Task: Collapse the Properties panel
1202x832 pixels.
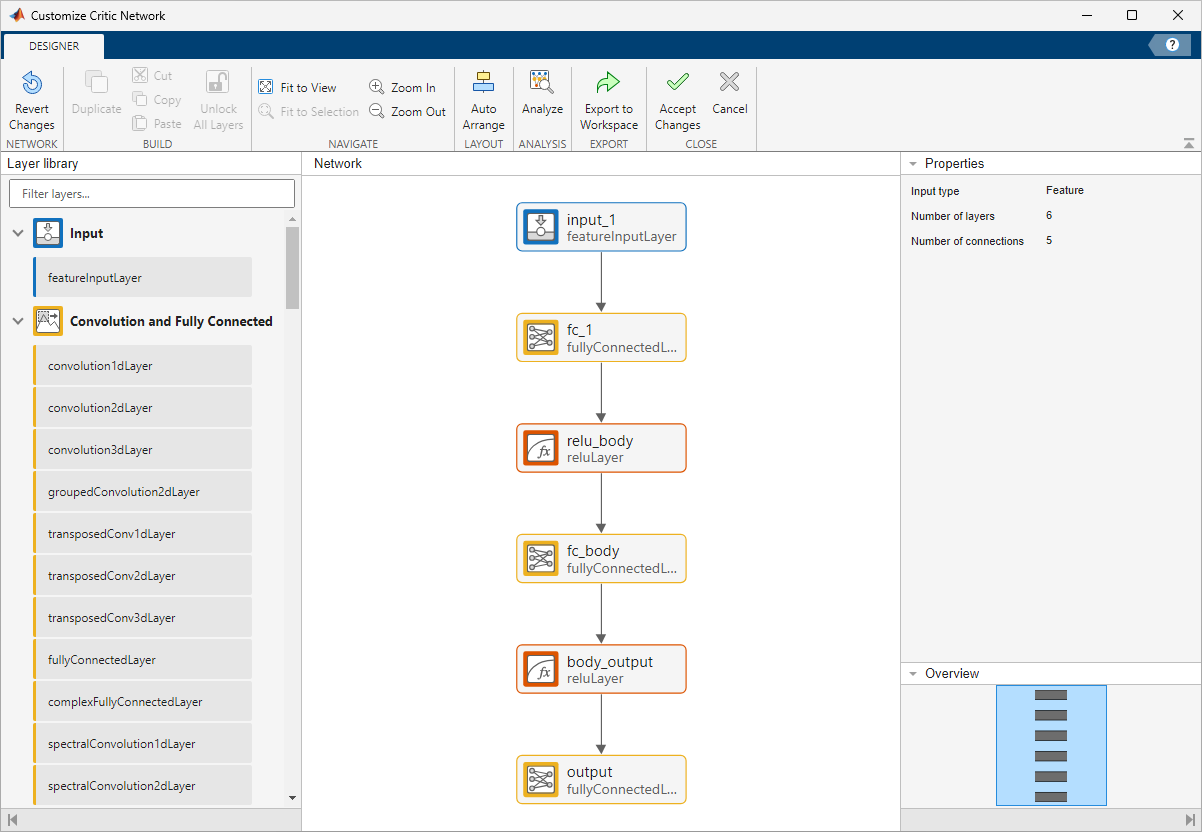Action: (913, 164)
